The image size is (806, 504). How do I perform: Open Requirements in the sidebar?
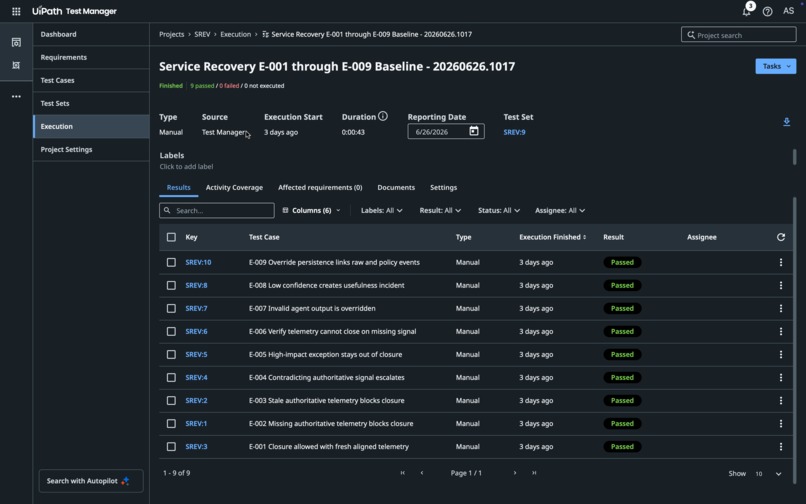point(91,57)
